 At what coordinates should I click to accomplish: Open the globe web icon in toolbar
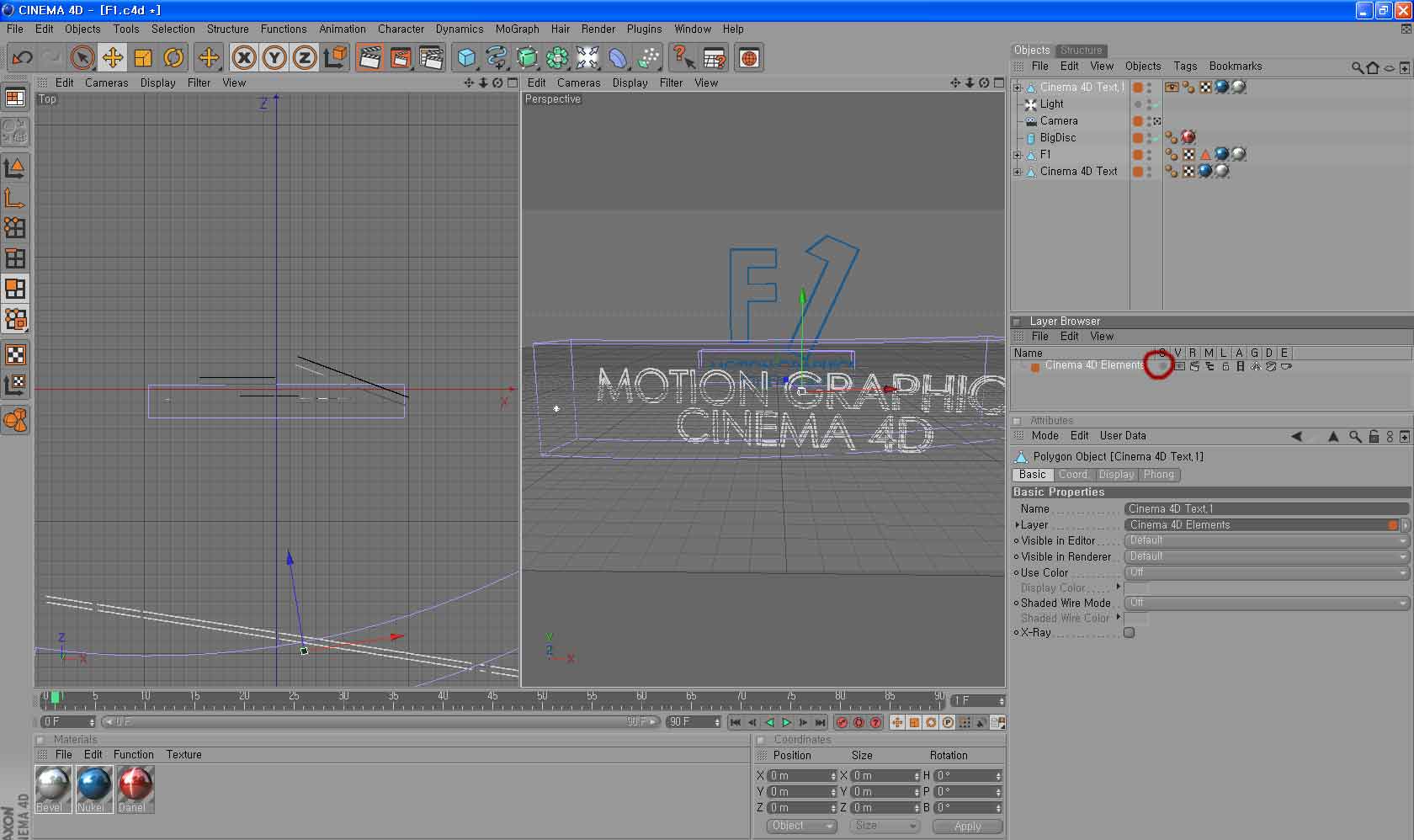click(749, 58)
